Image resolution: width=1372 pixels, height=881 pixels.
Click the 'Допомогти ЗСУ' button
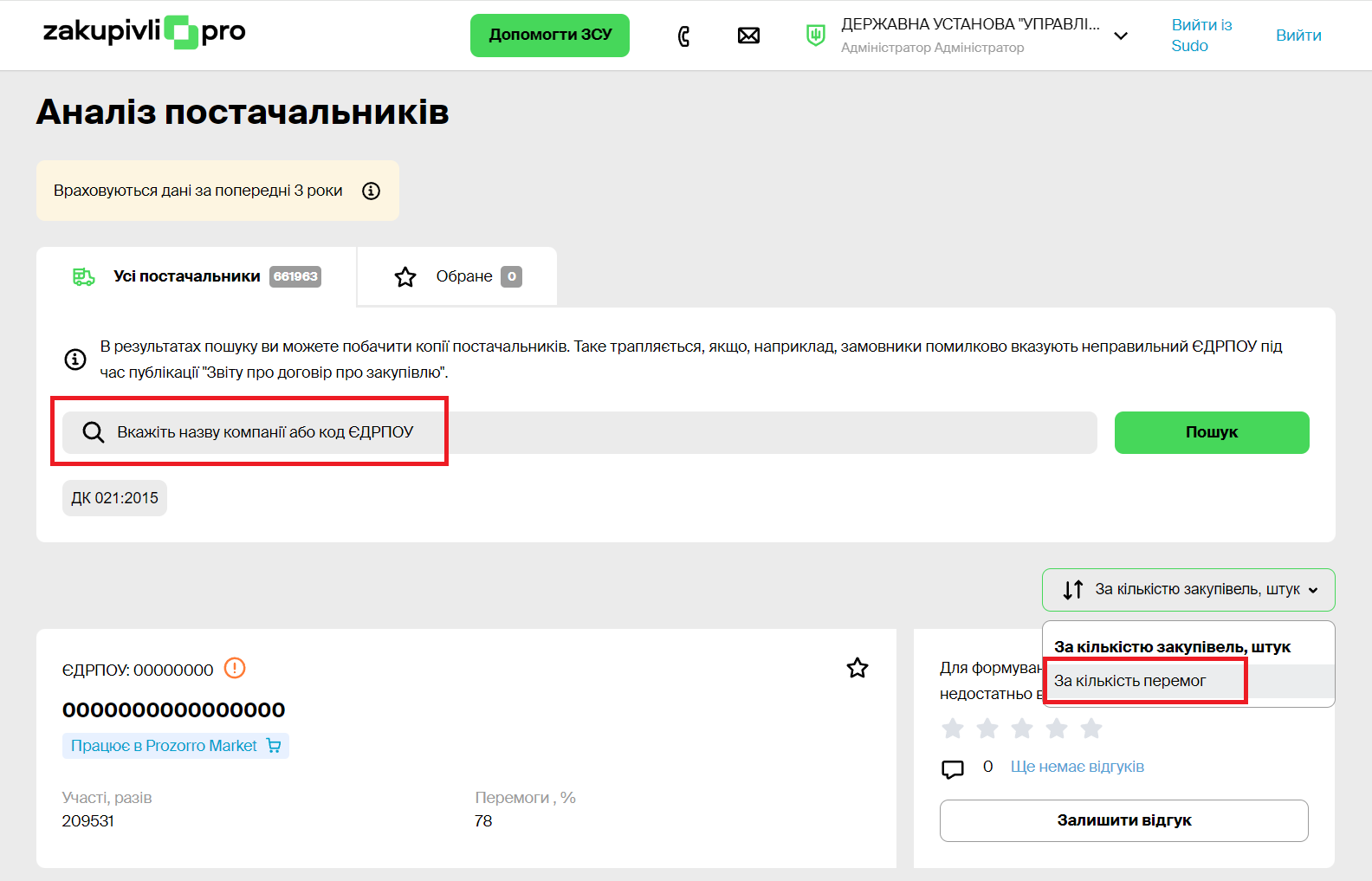tap(550, 36)
